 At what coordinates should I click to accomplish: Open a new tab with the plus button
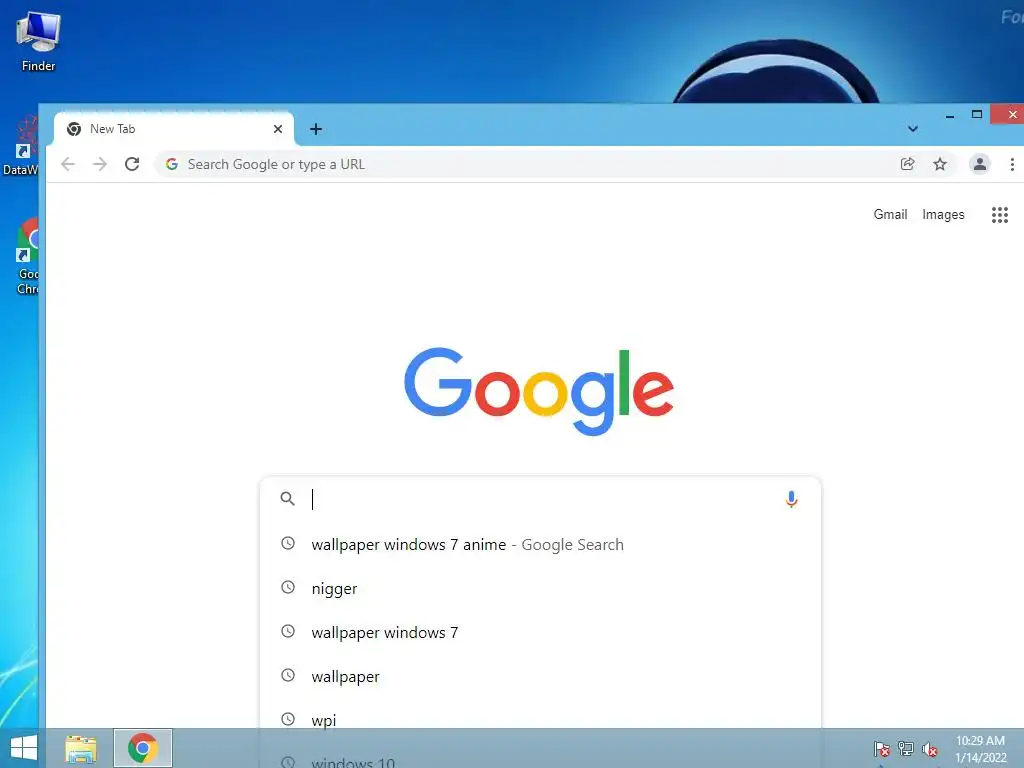(316, 129)
